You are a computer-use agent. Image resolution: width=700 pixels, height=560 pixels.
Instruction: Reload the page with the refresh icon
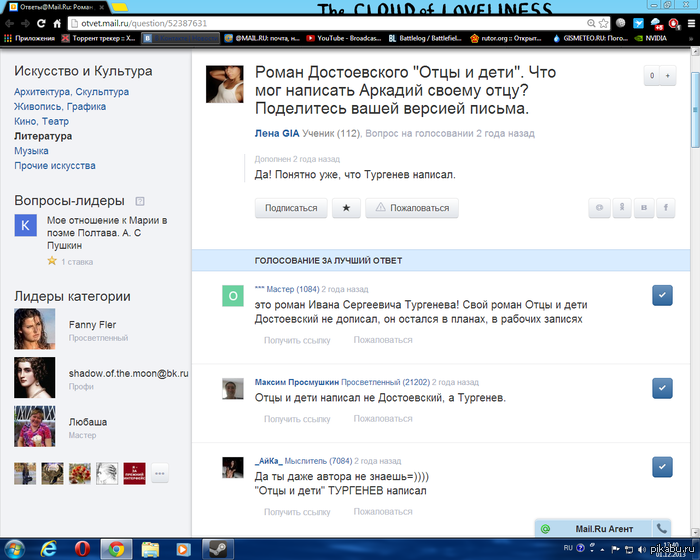(x=41, y=23)
